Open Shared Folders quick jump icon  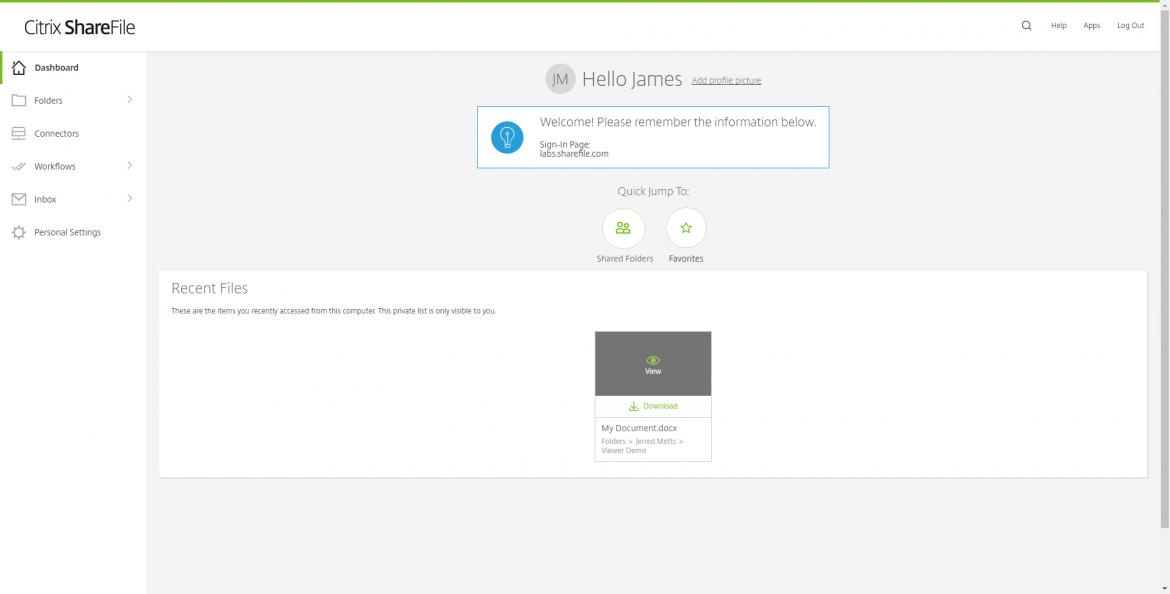[x=624, y=228]
